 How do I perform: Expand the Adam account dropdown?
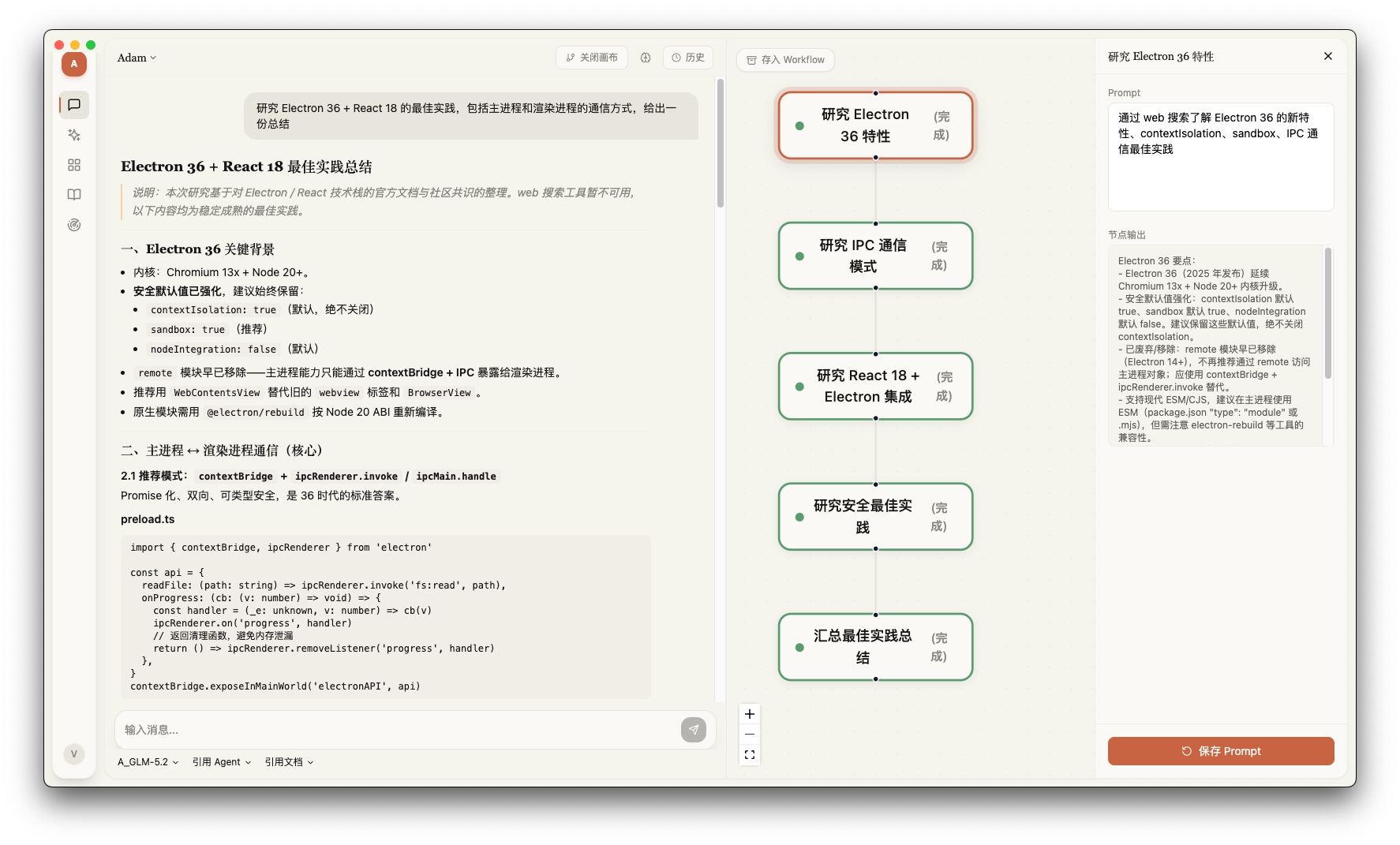point(137,58)
